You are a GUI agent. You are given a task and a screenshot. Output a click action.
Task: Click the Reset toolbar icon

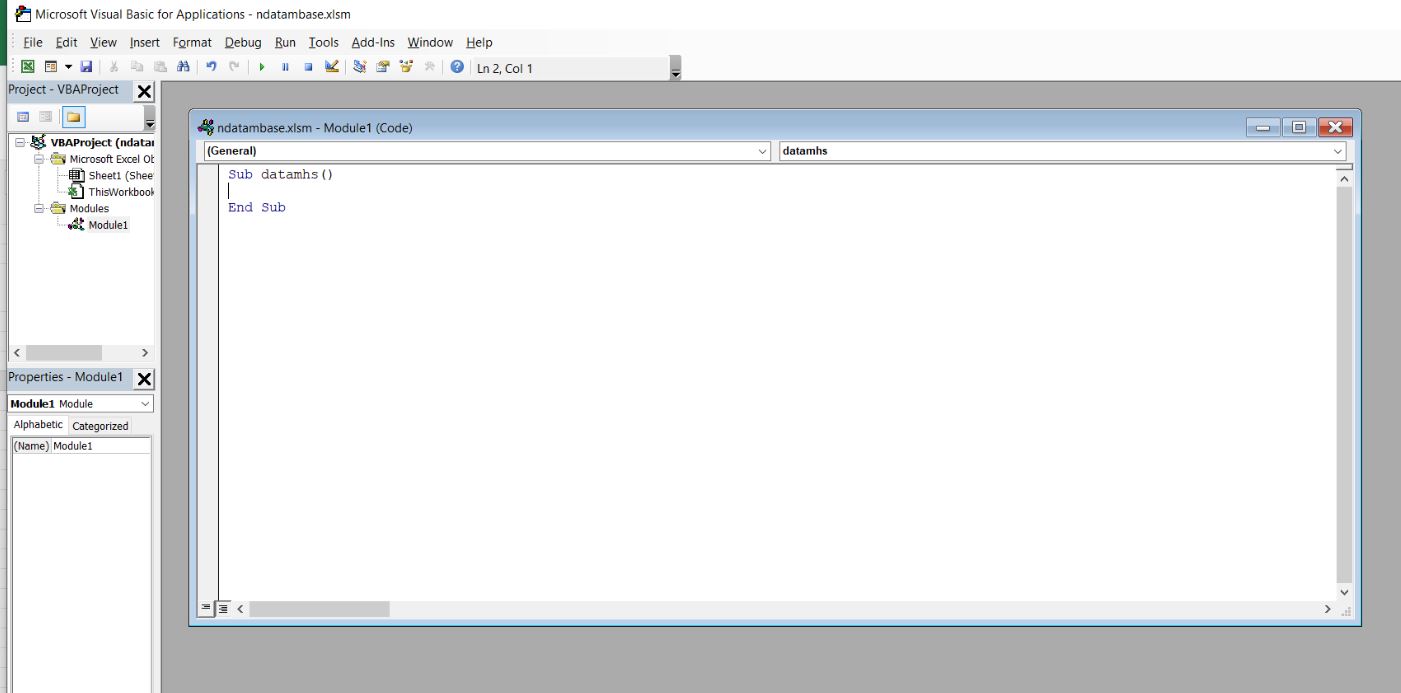tap(307, 68)
